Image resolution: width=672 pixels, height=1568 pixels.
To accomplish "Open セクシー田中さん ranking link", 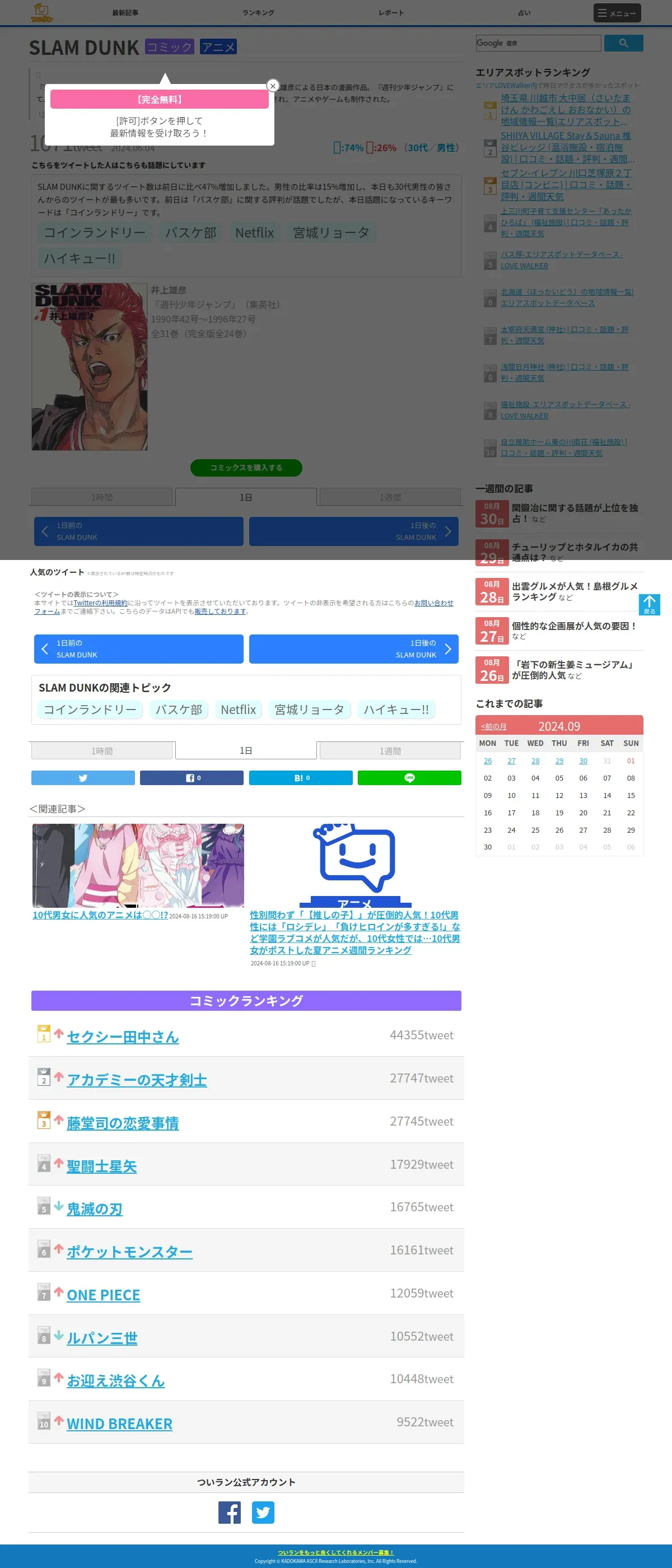I will 122,1037.
